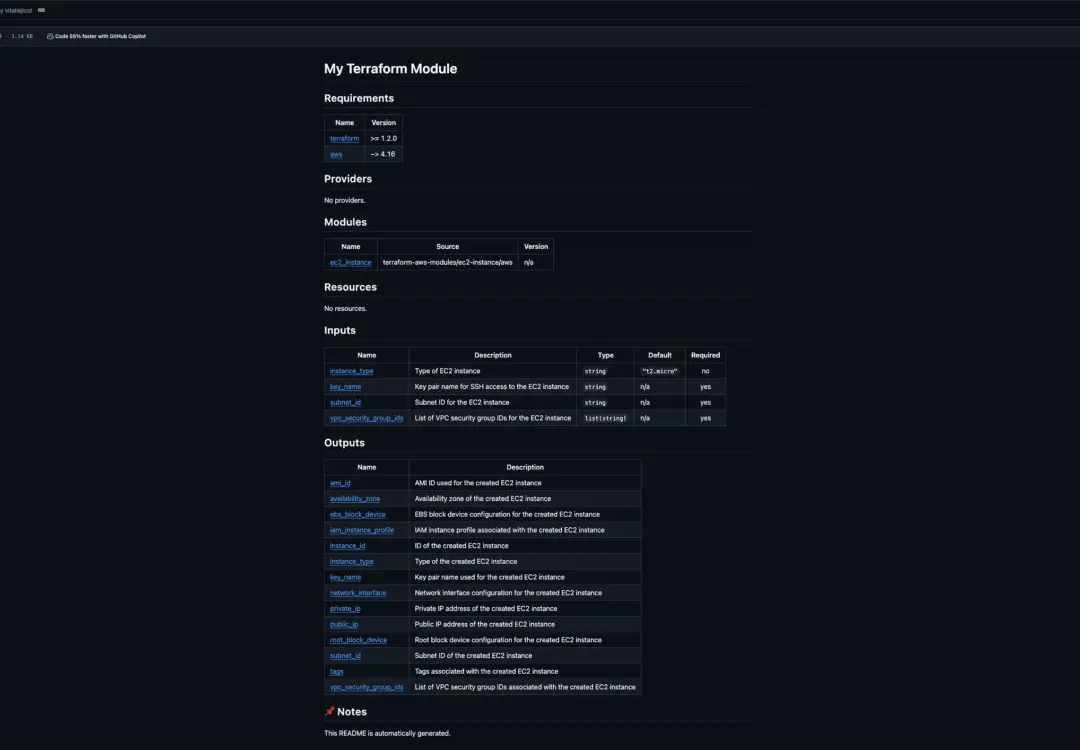Viewport: 1080px width, 750px height.
Task: Open the ec2_instance module link
Action: [351, 262]
